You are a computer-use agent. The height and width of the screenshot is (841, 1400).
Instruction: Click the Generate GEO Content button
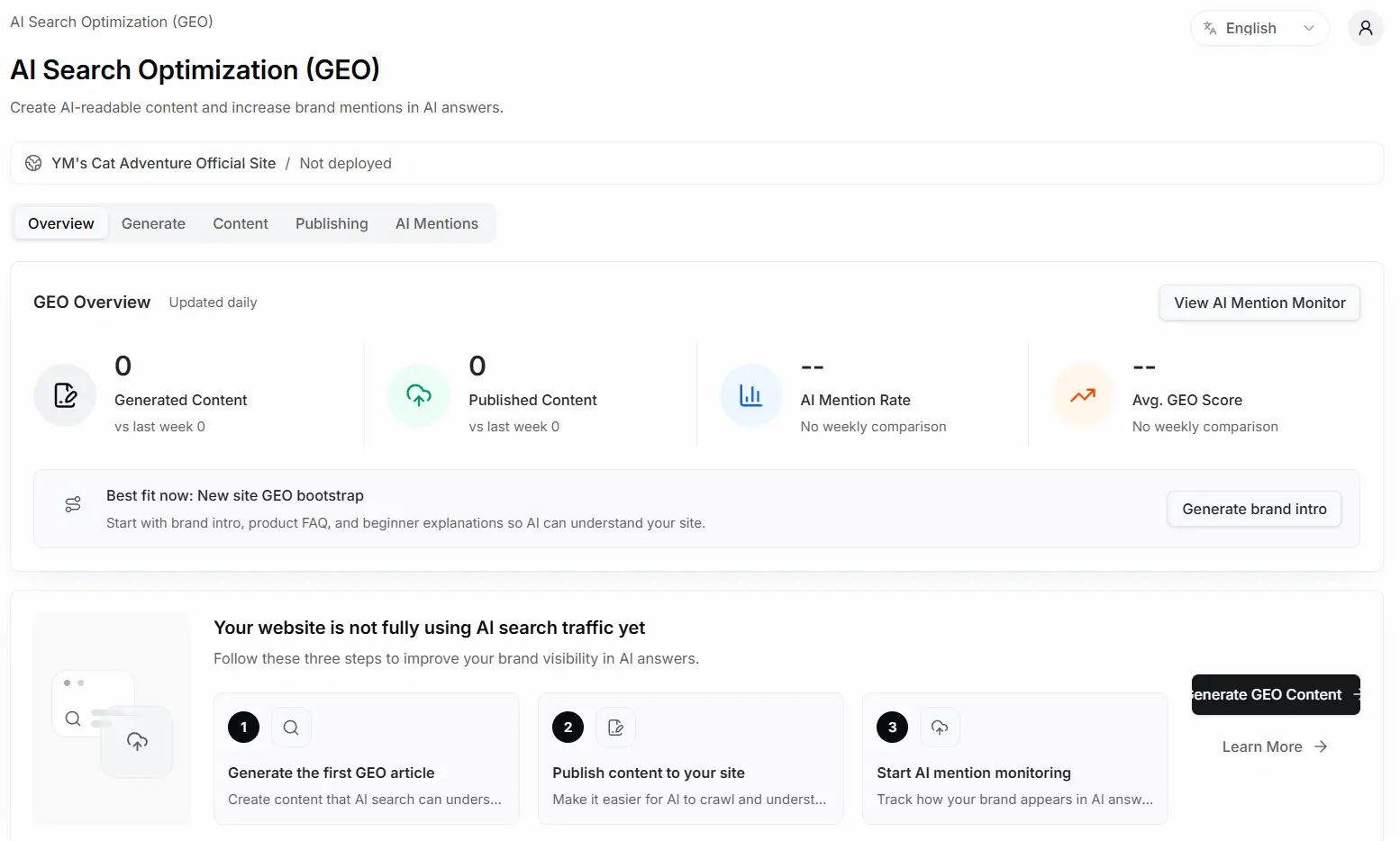[x=1276, y=694]
